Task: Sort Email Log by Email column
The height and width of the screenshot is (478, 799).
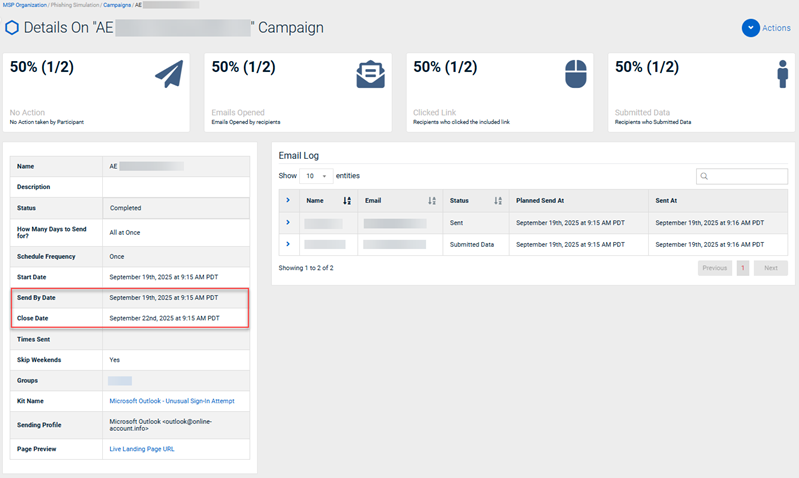Action: (432, 201)
